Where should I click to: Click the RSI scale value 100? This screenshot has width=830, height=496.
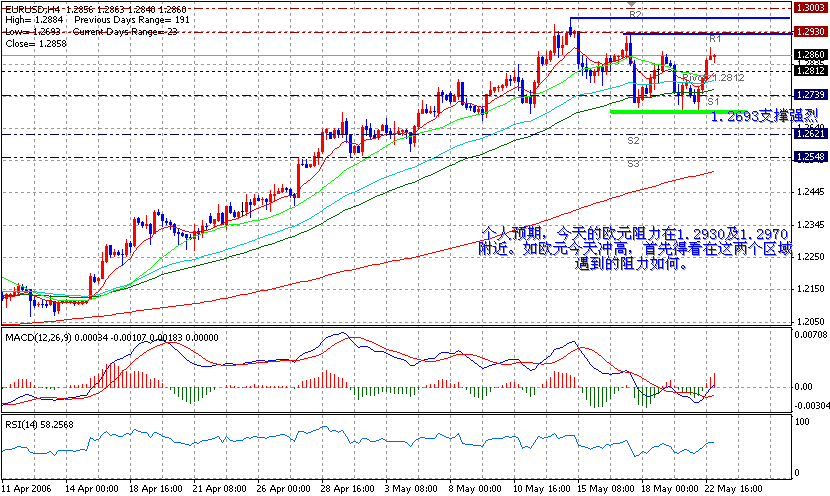click(802, 422)
